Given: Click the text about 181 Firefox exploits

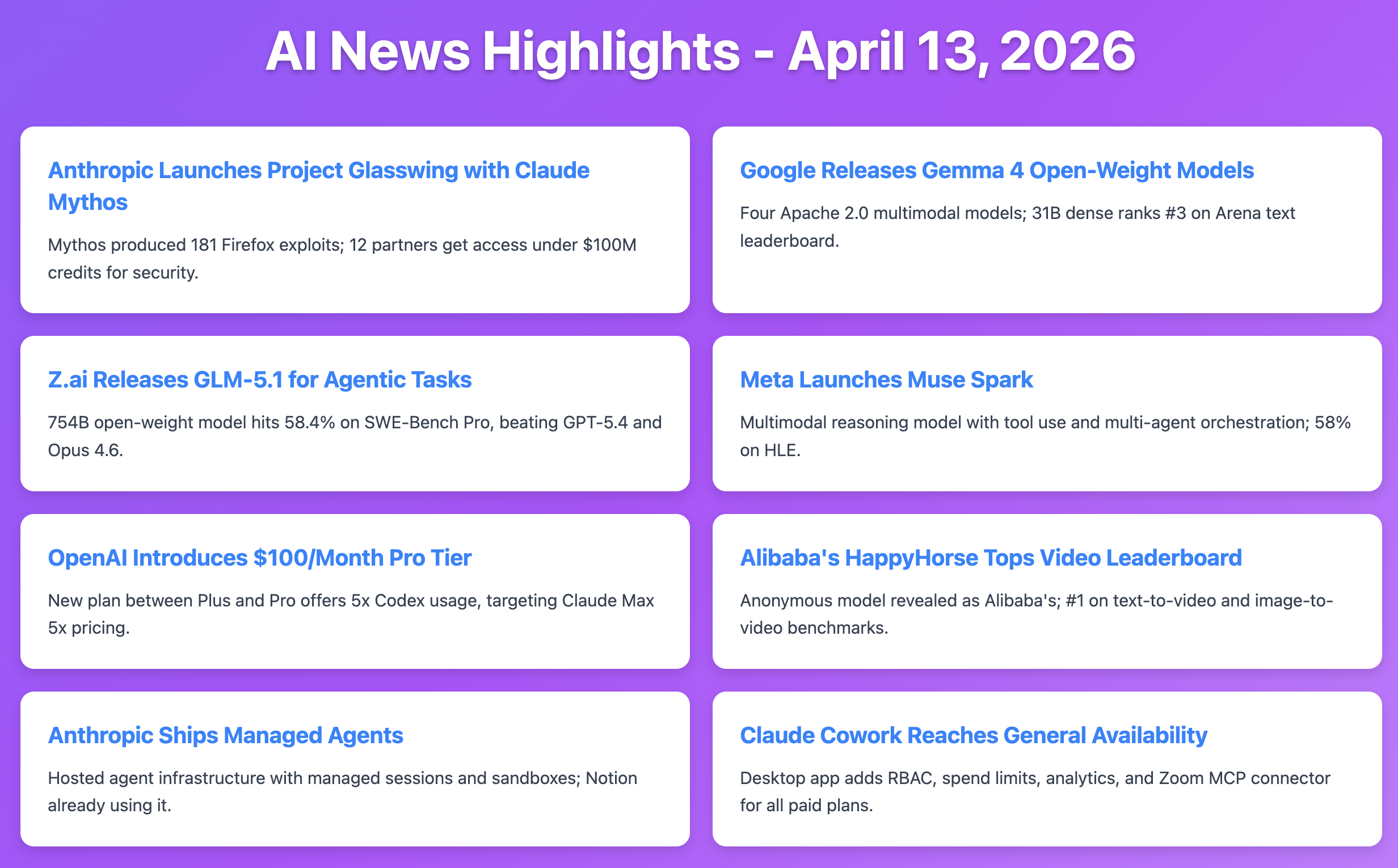Looking at the screenshot, I should (x=342, y=258).
